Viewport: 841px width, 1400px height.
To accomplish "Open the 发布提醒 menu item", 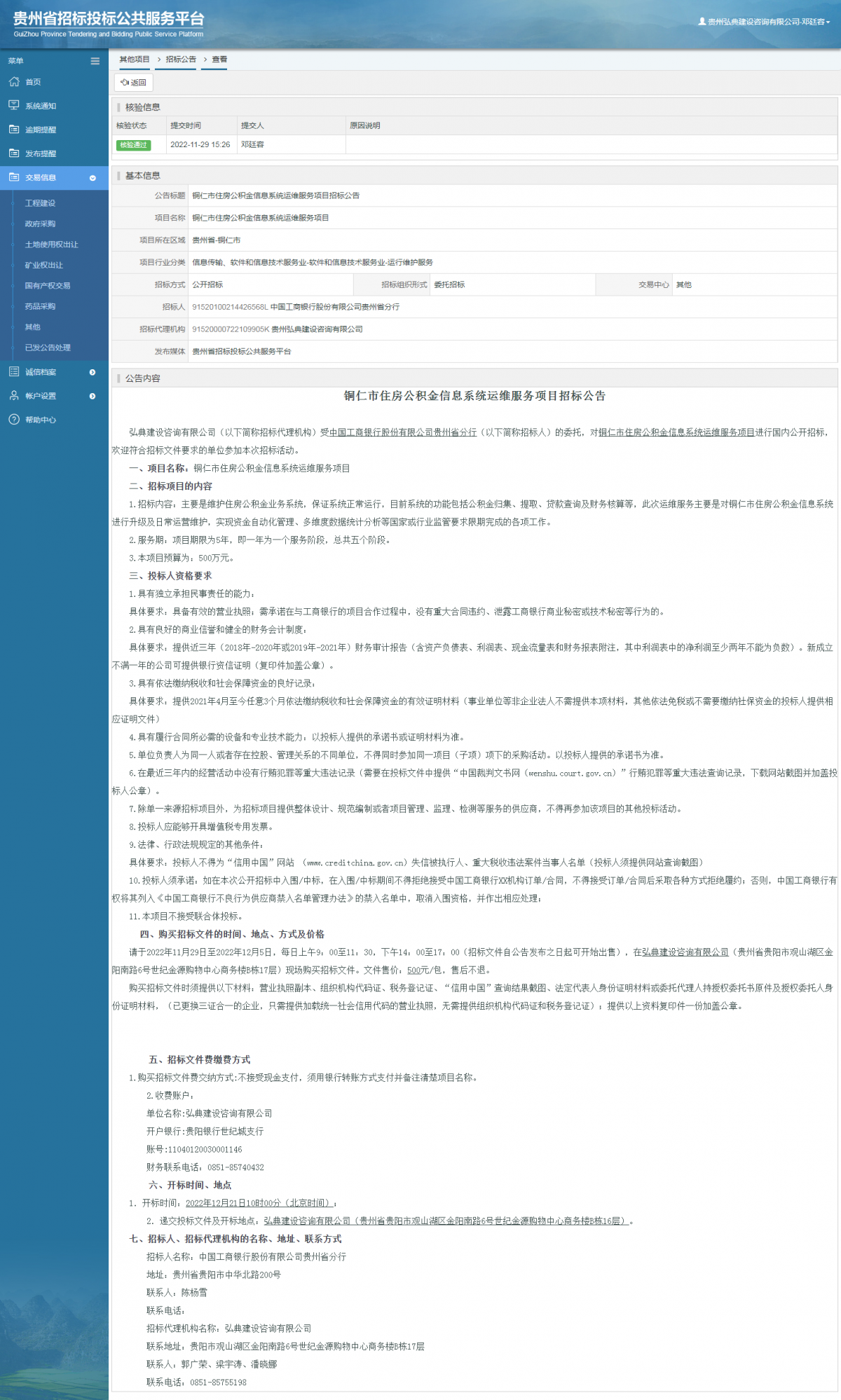I will pos(54,153).
